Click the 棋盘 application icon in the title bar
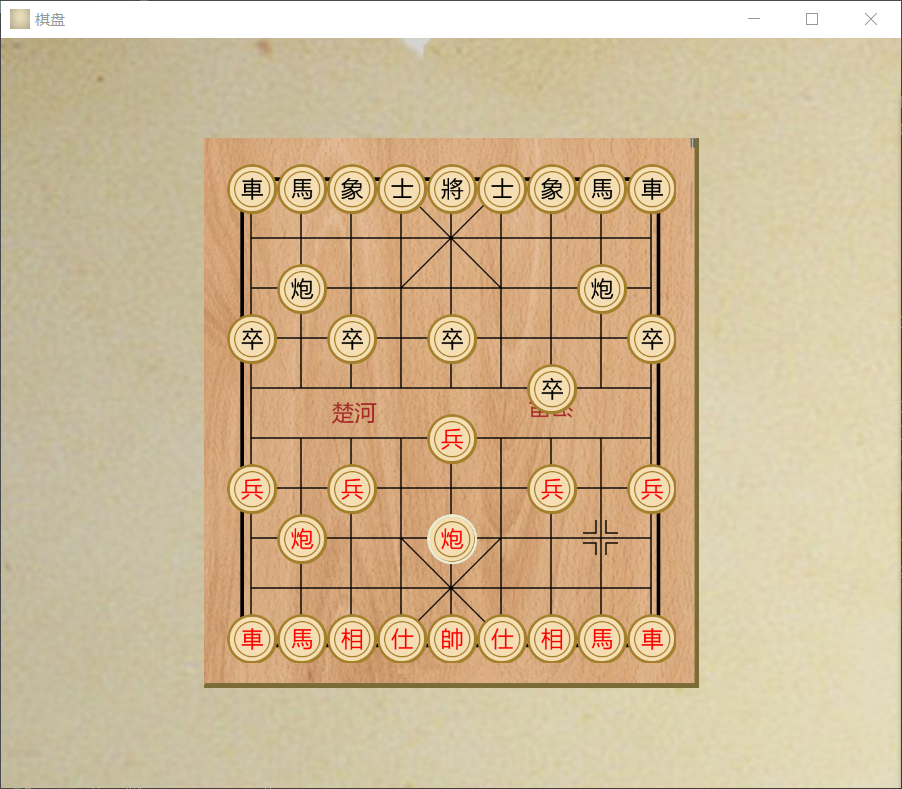Screen dimensions: 902x789 point(18,19)
